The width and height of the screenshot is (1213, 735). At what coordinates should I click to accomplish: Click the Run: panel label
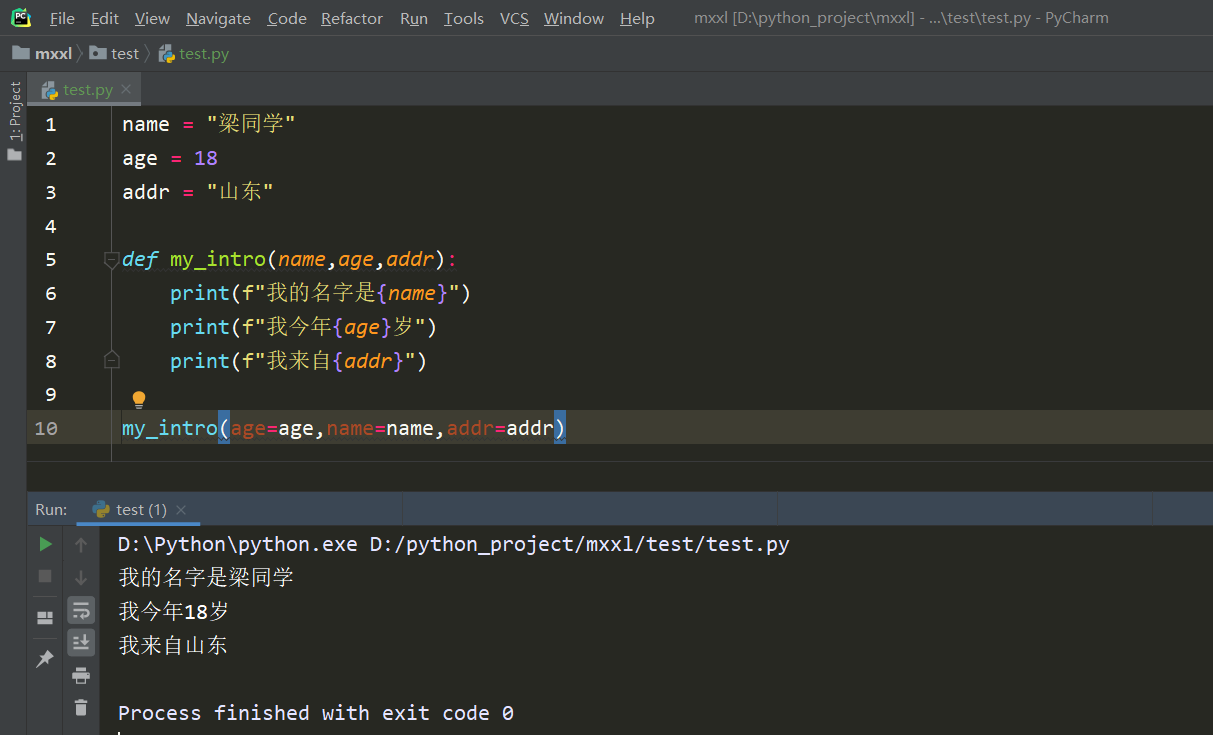click(x=51, y=510)
